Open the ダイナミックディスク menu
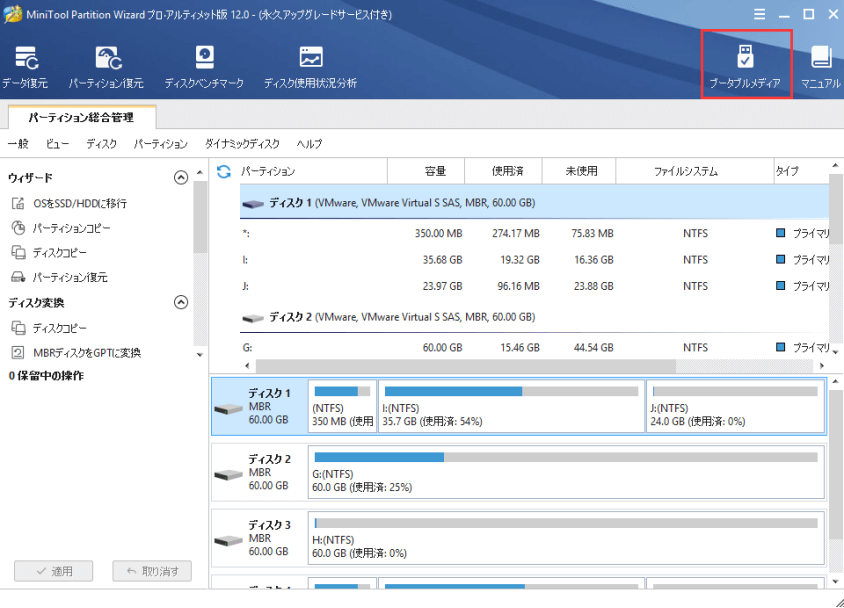The height and width of the screenshot is (608, 844). click(242, 144)
